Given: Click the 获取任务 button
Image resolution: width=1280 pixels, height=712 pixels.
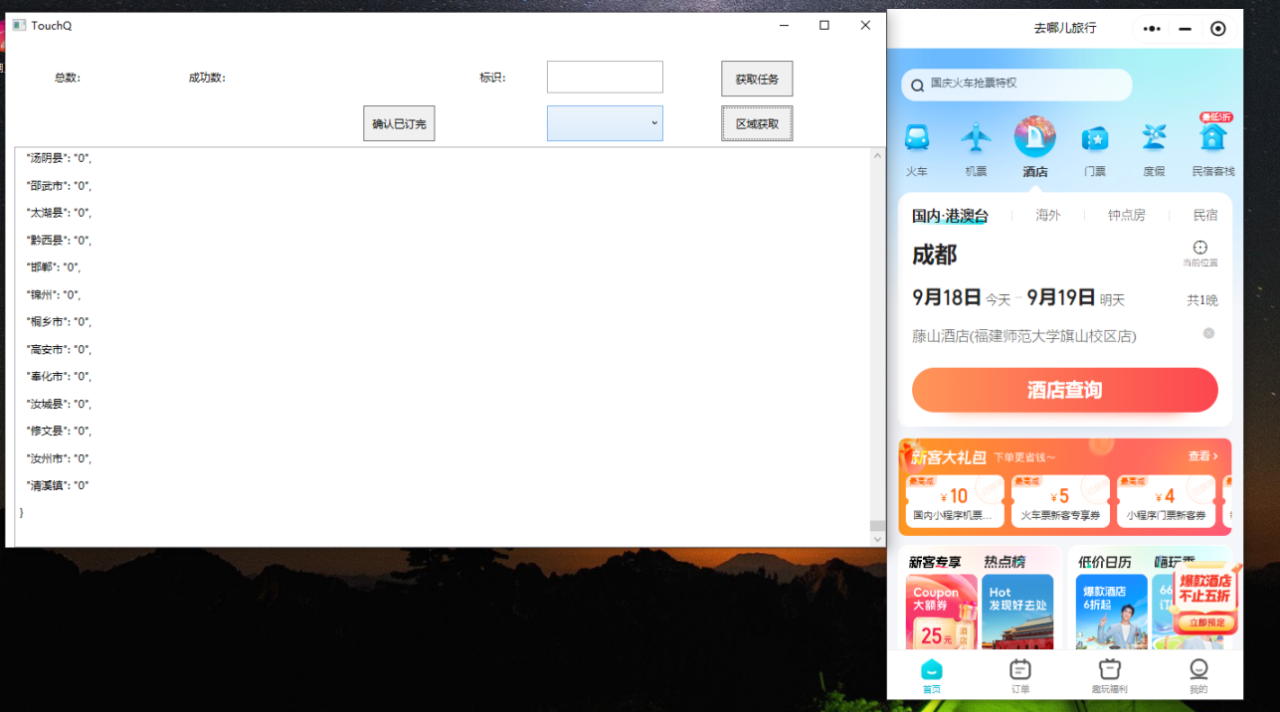Looking at the screenshot, I should pyautogui.click(x=757, y=79).
